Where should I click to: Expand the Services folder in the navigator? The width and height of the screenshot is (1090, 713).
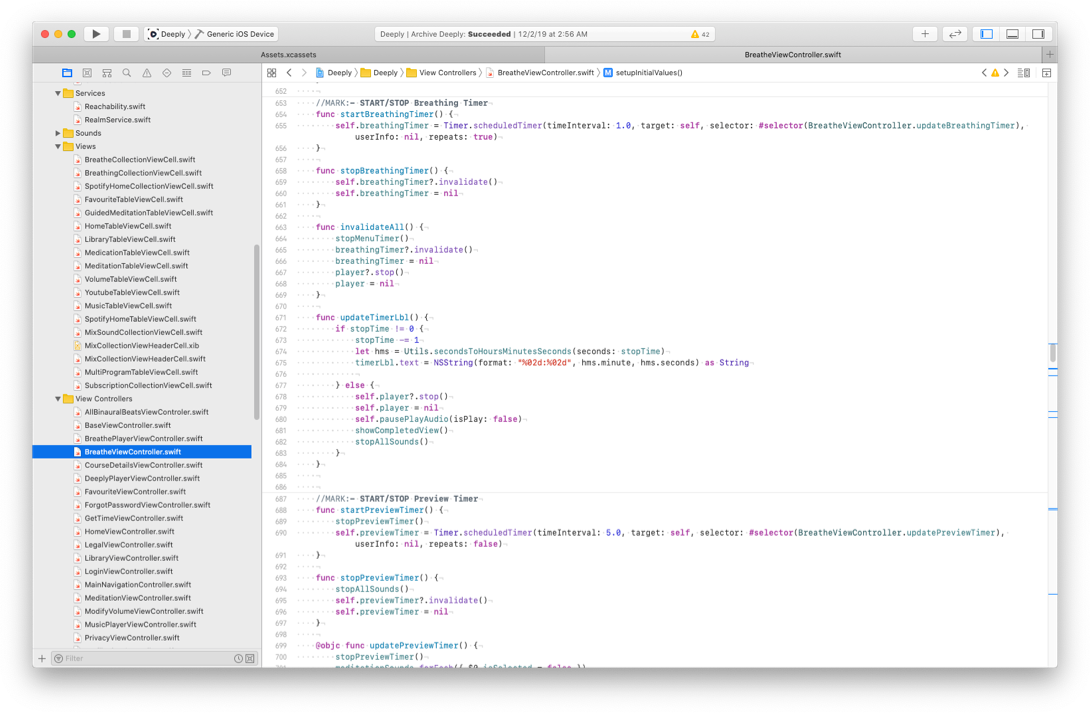coord(57,92)
